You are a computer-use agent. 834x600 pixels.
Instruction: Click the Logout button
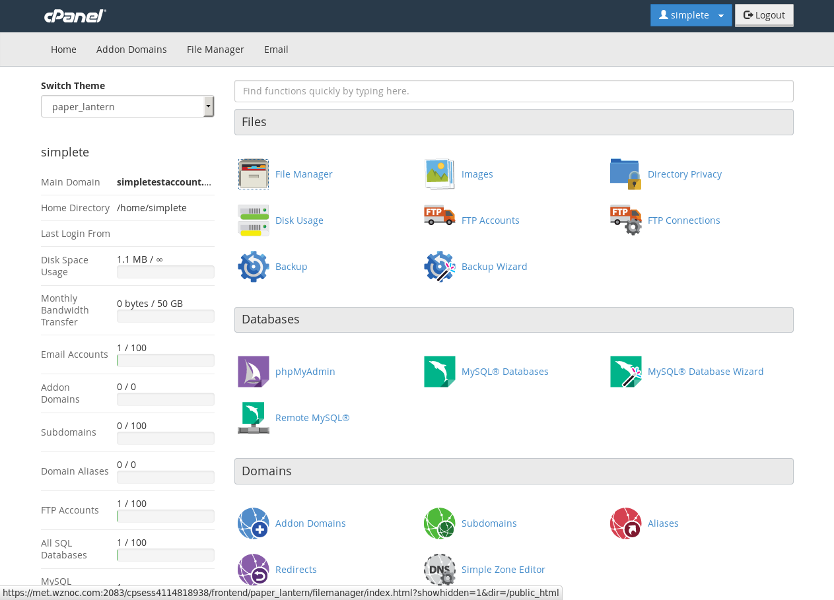point(764,15)
